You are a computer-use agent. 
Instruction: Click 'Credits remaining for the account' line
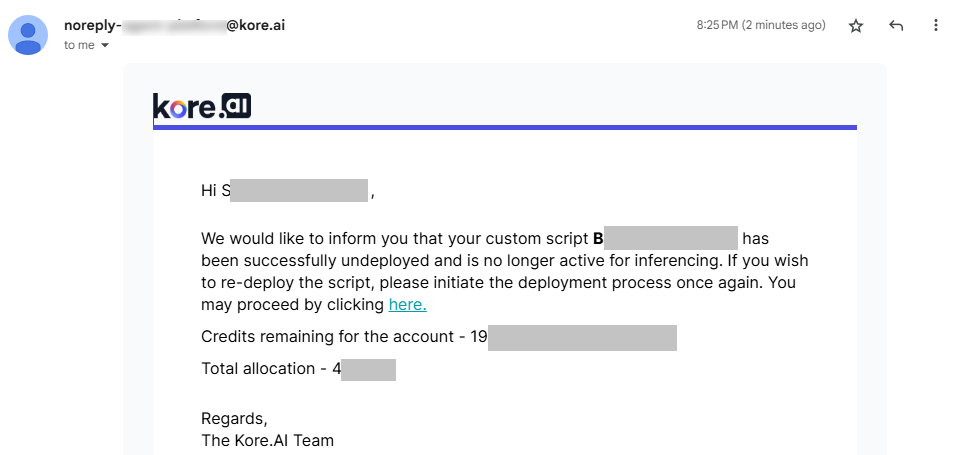[x=329, y=336]
